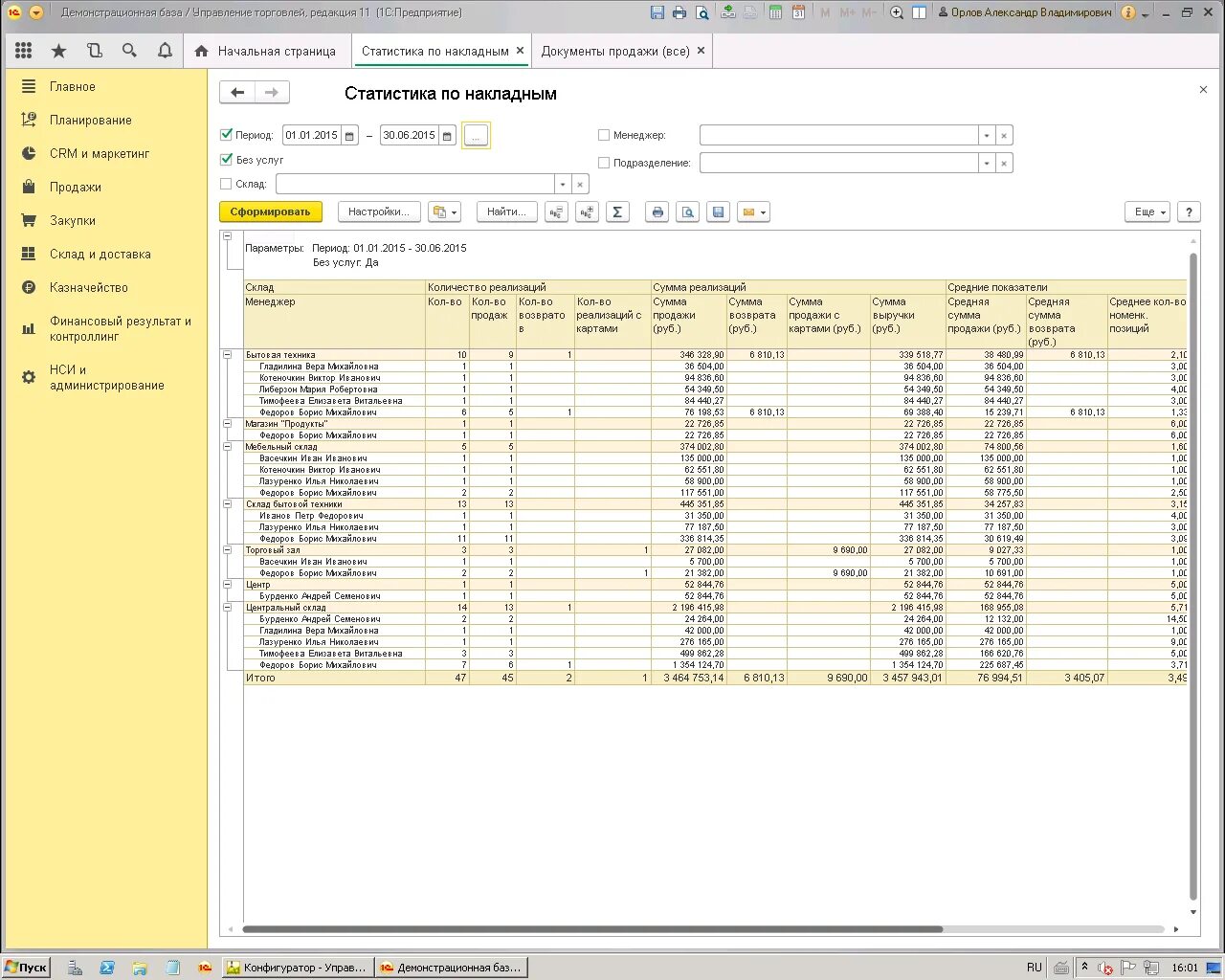The width and height of the screenshot is (1225, 980).
Task: Collapse the Торговый зал group
Action: pos(228,550)
